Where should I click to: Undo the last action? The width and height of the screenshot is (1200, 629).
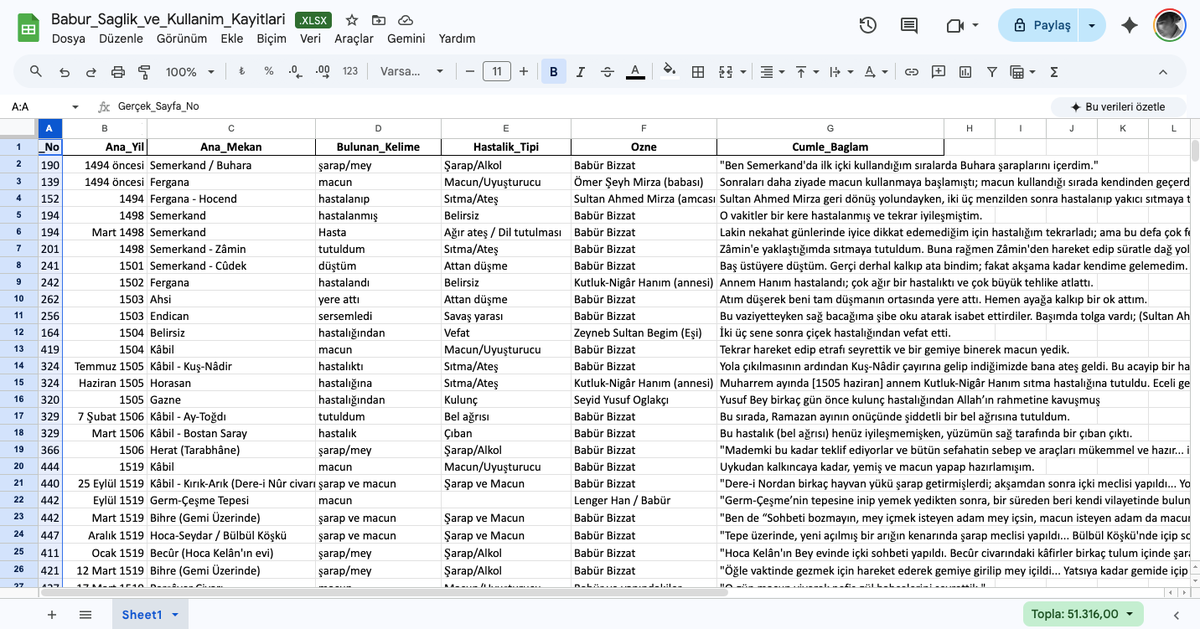click(65, 72)
